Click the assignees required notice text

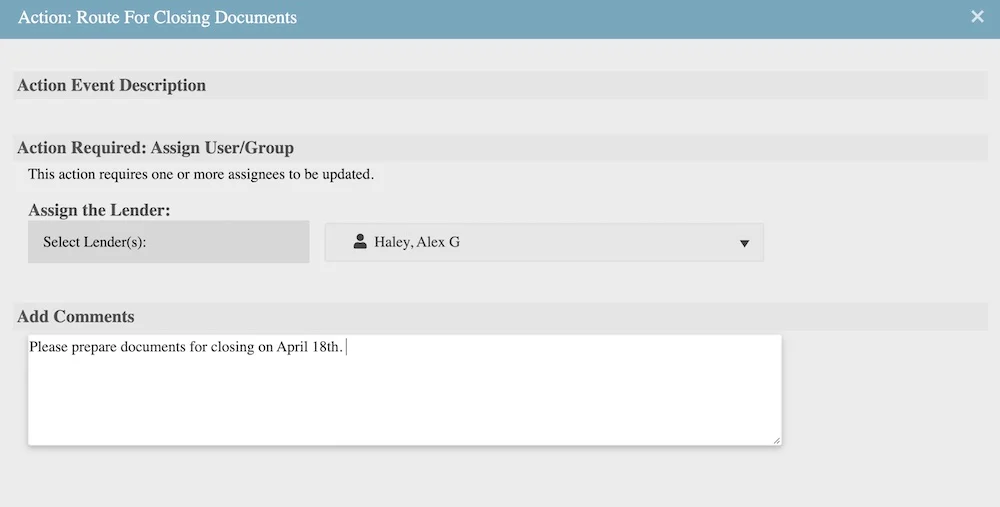point(200,174)
